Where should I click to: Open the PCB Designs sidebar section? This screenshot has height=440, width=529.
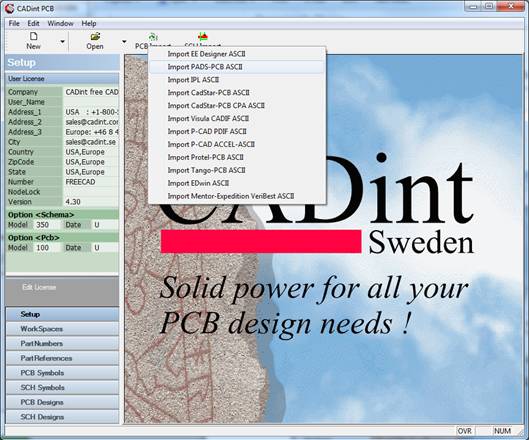(x=62, y=402)
